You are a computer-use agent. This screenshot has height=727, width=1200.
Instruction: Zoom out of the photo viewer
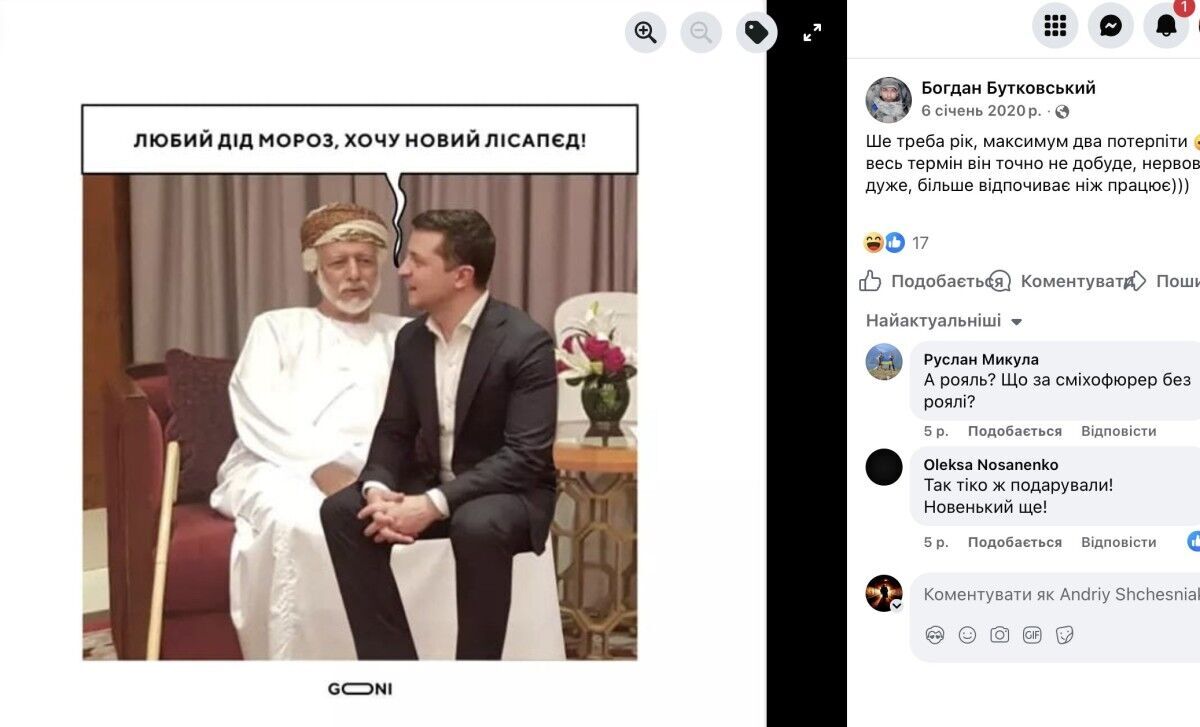701,32
